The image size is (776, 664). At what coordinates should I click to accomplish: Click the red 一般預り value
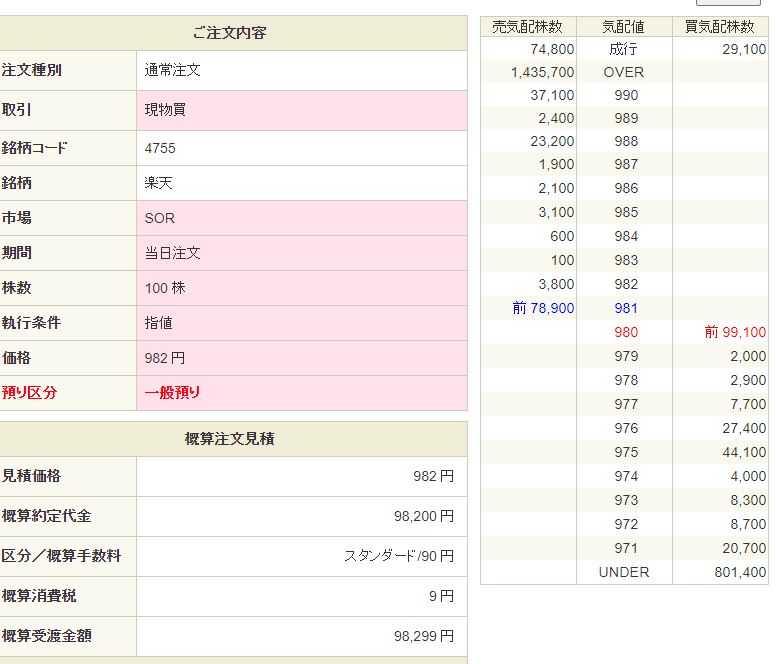click(x=172, y=393)
